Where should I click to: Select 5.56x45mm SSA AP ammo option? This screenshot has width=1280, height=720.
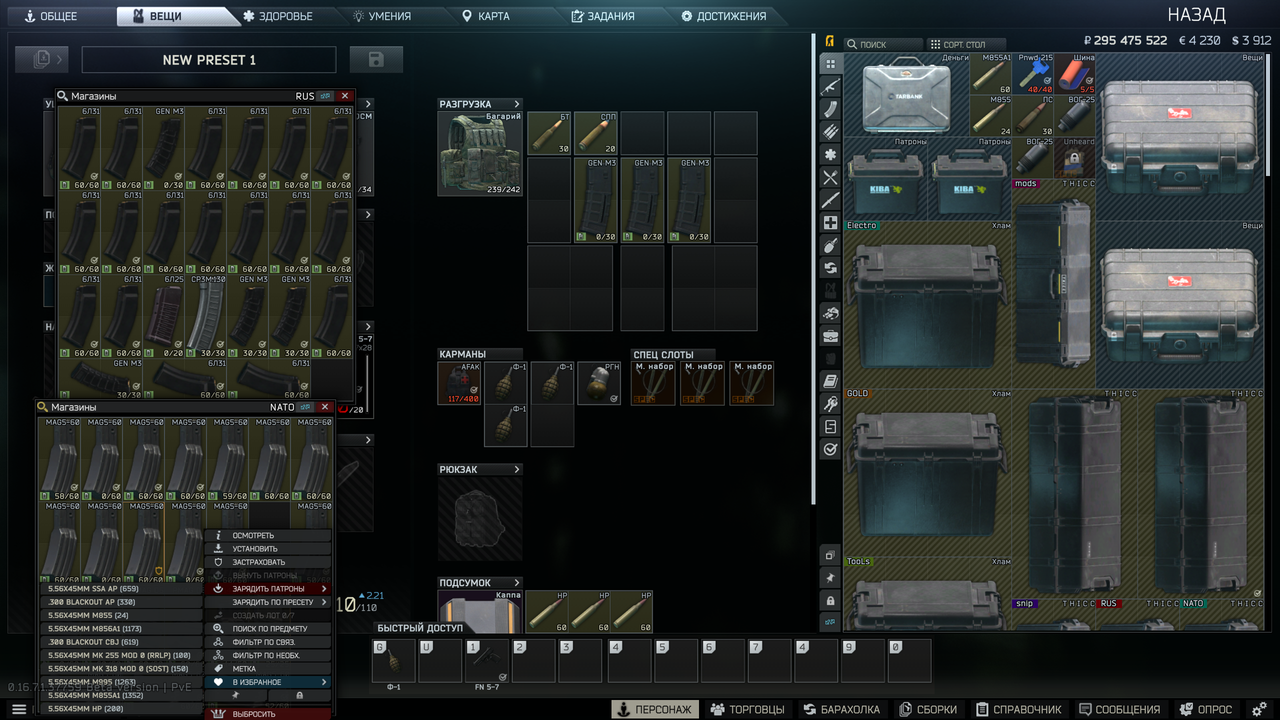click(121, 589)
